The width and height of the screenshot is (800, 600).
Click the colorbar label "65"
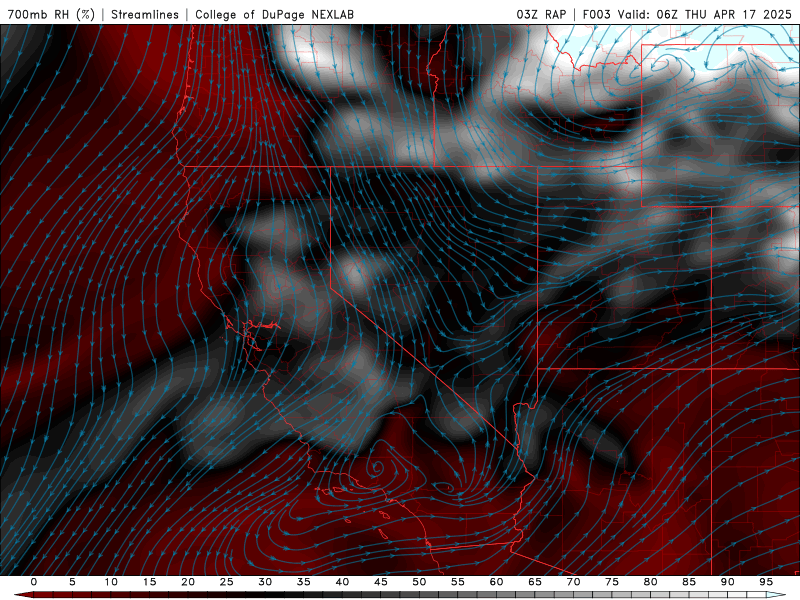[x=535, y=582]
